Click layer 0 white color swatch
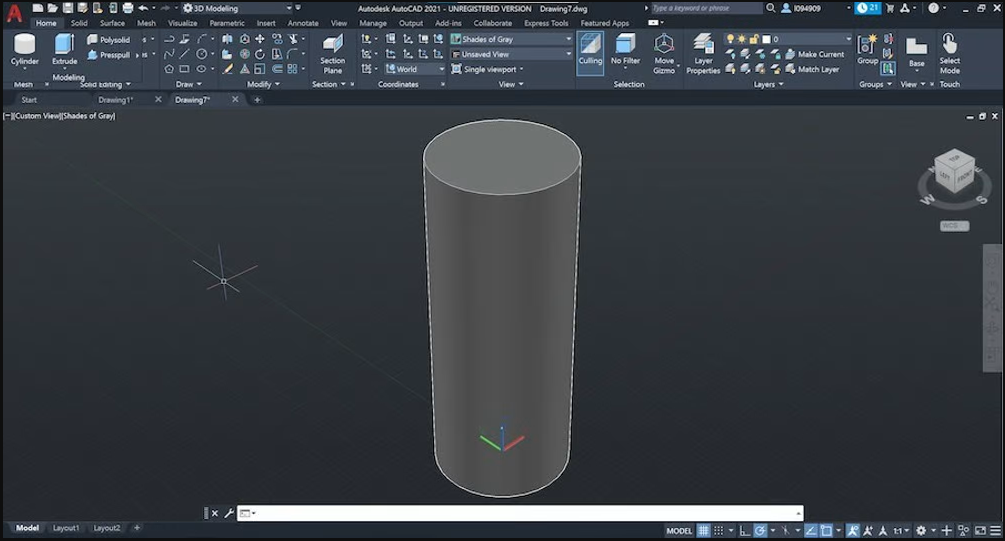 (x=766, y=39)
